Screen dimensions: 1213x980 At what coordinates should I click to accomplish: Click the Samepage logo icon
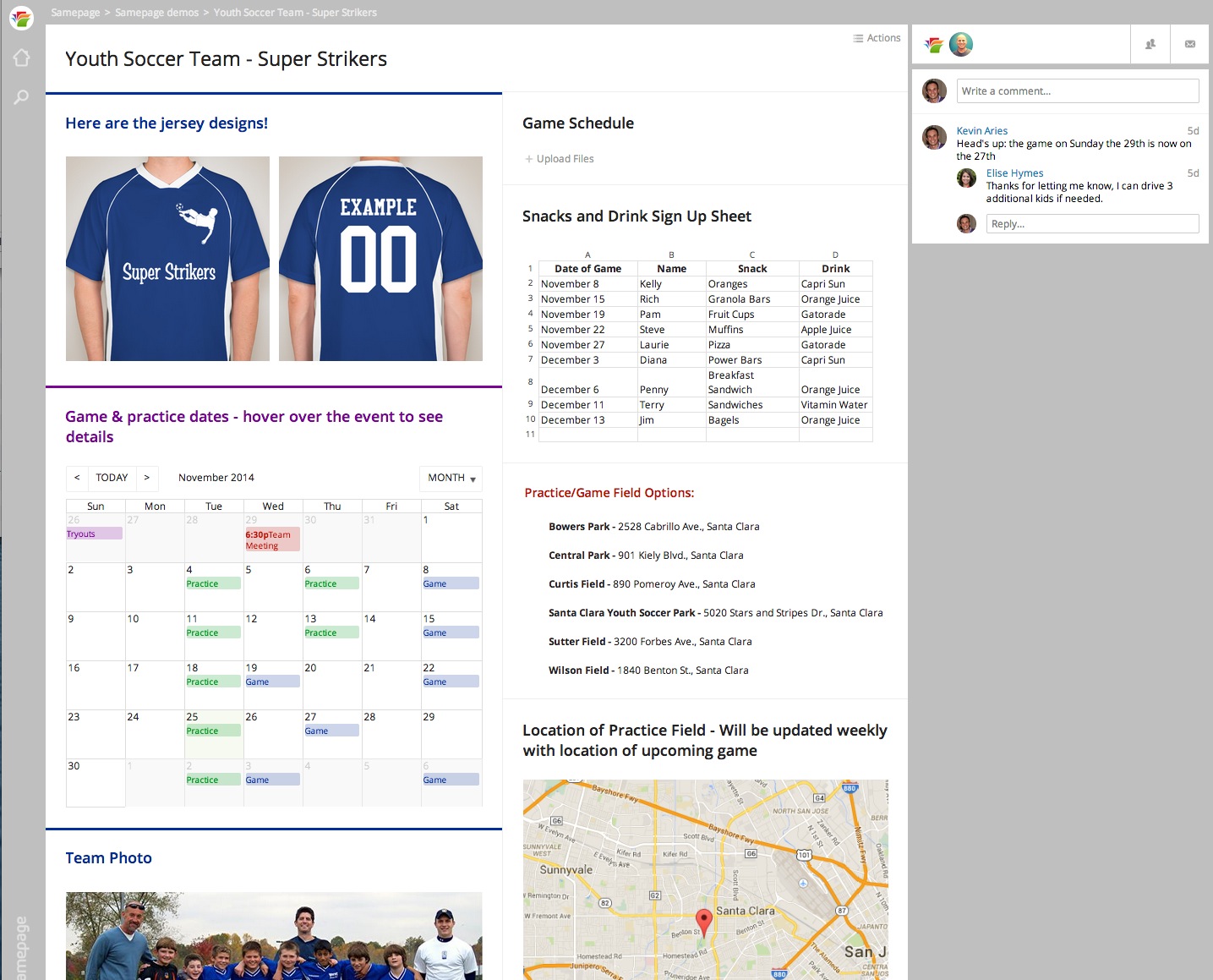21,17
